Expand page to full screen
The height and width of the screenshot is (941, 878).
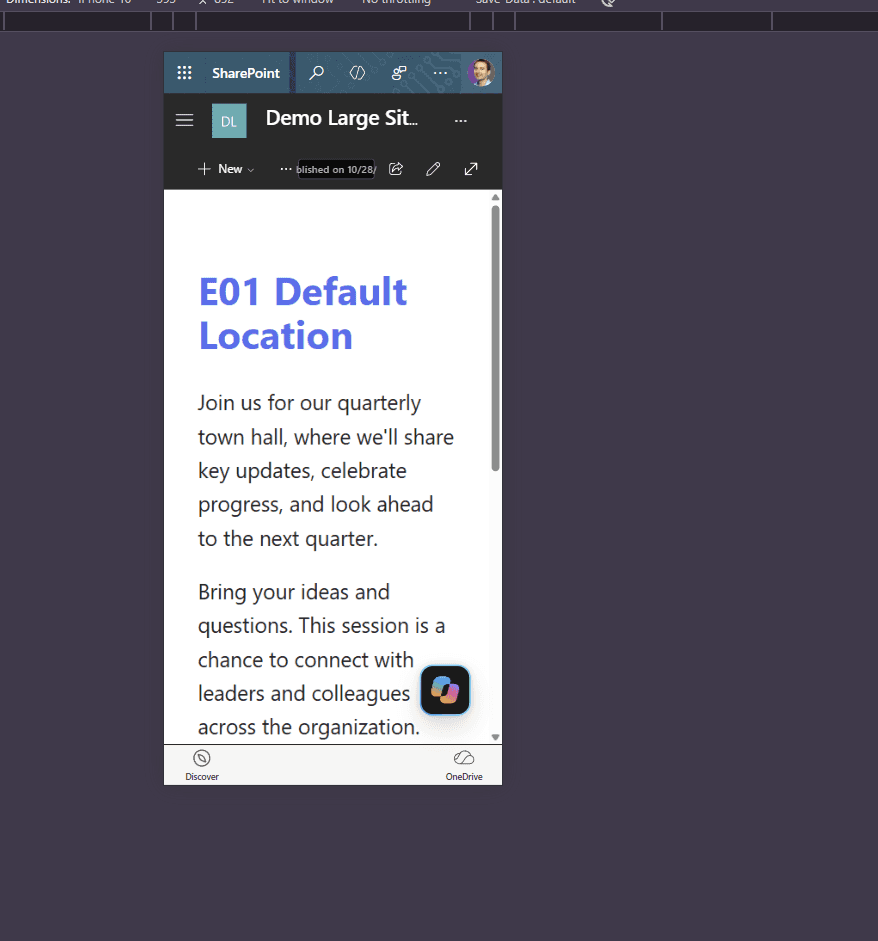click(471, 169)
